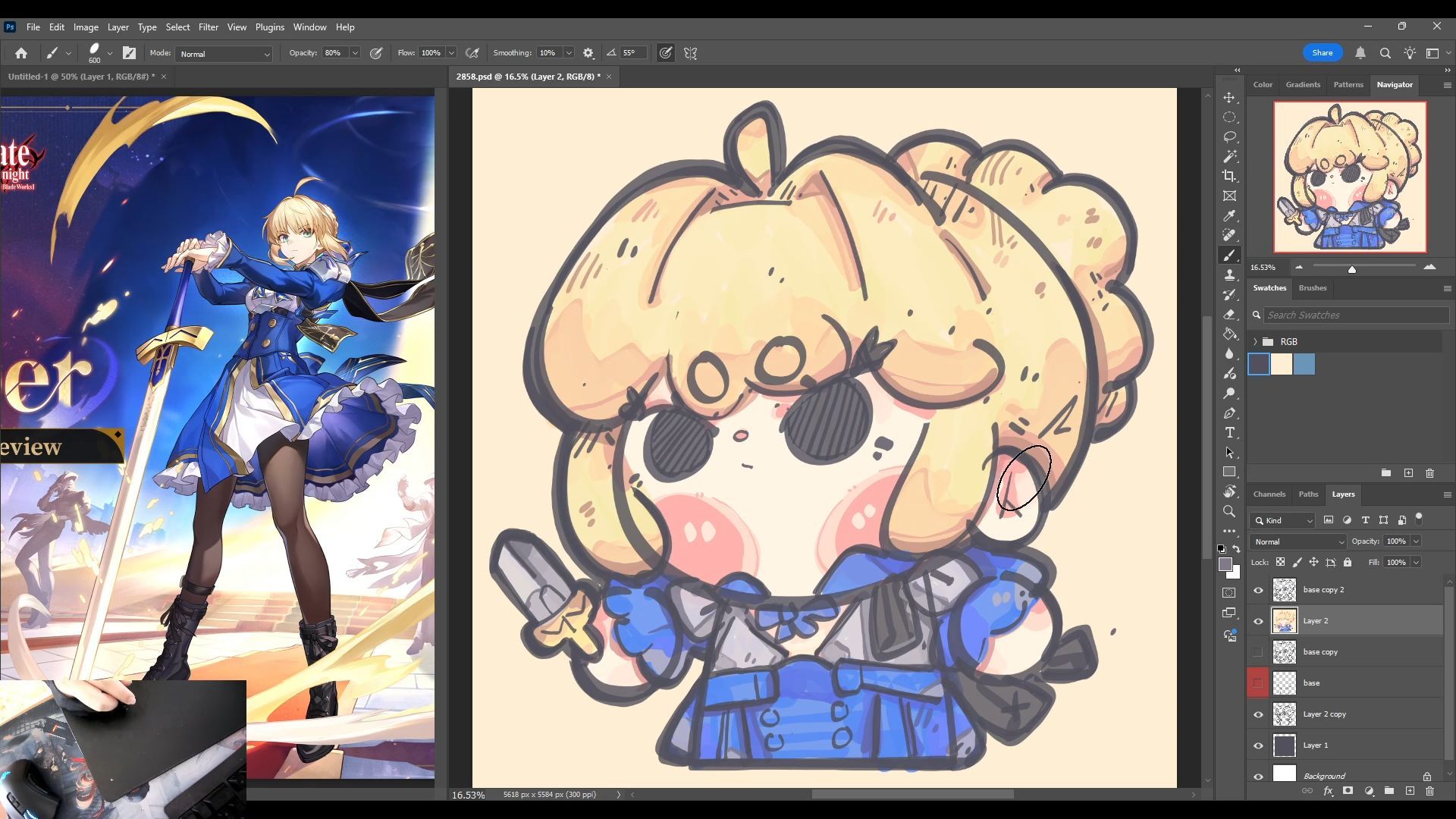Show the base copy layer
This screenshot has width=1456, height=819.
pos(1258,652)
